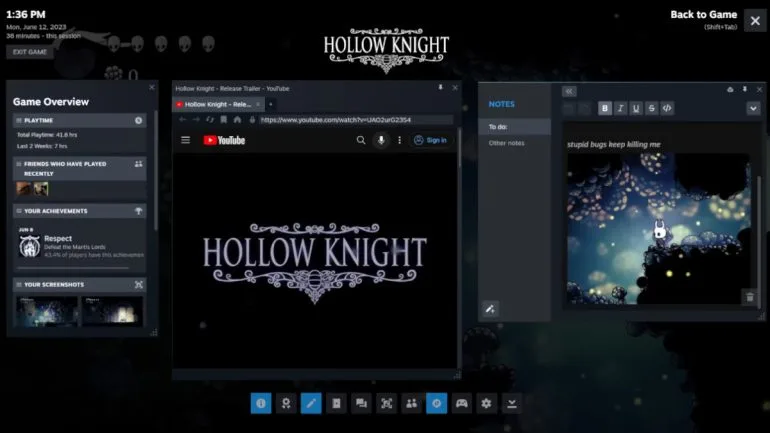Open first screenshot thumbnail in Game Overview
Screen dimensions: 770x433
47,311
